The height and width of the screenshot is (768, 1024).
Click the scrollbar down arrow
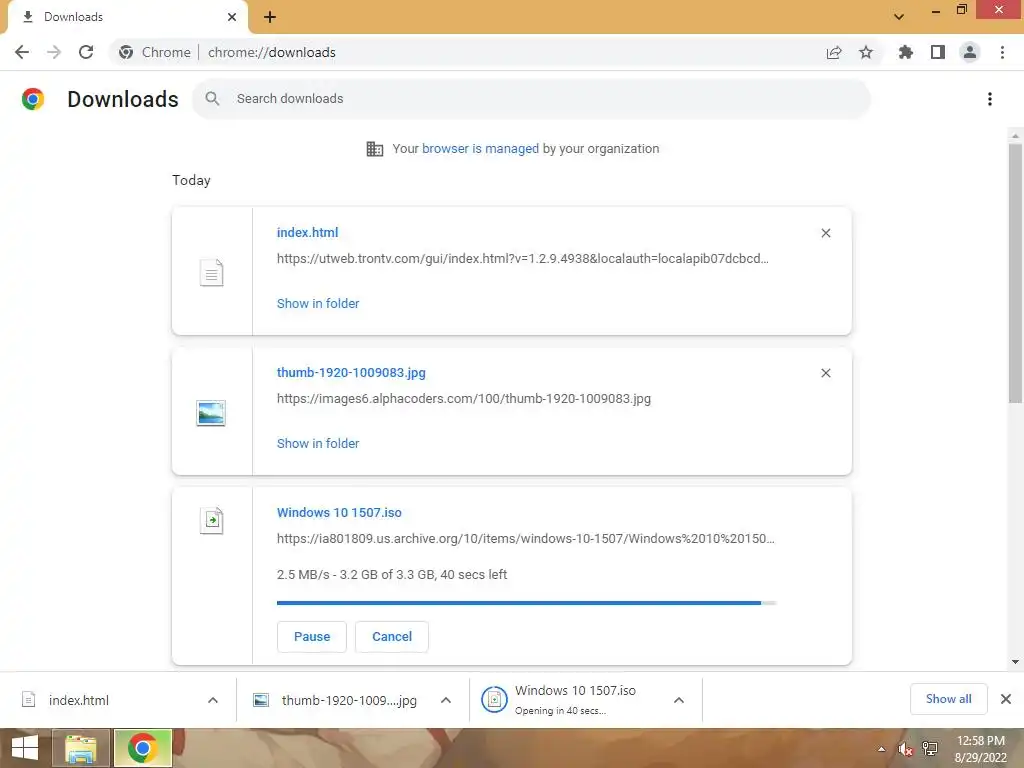point(1016,662)
